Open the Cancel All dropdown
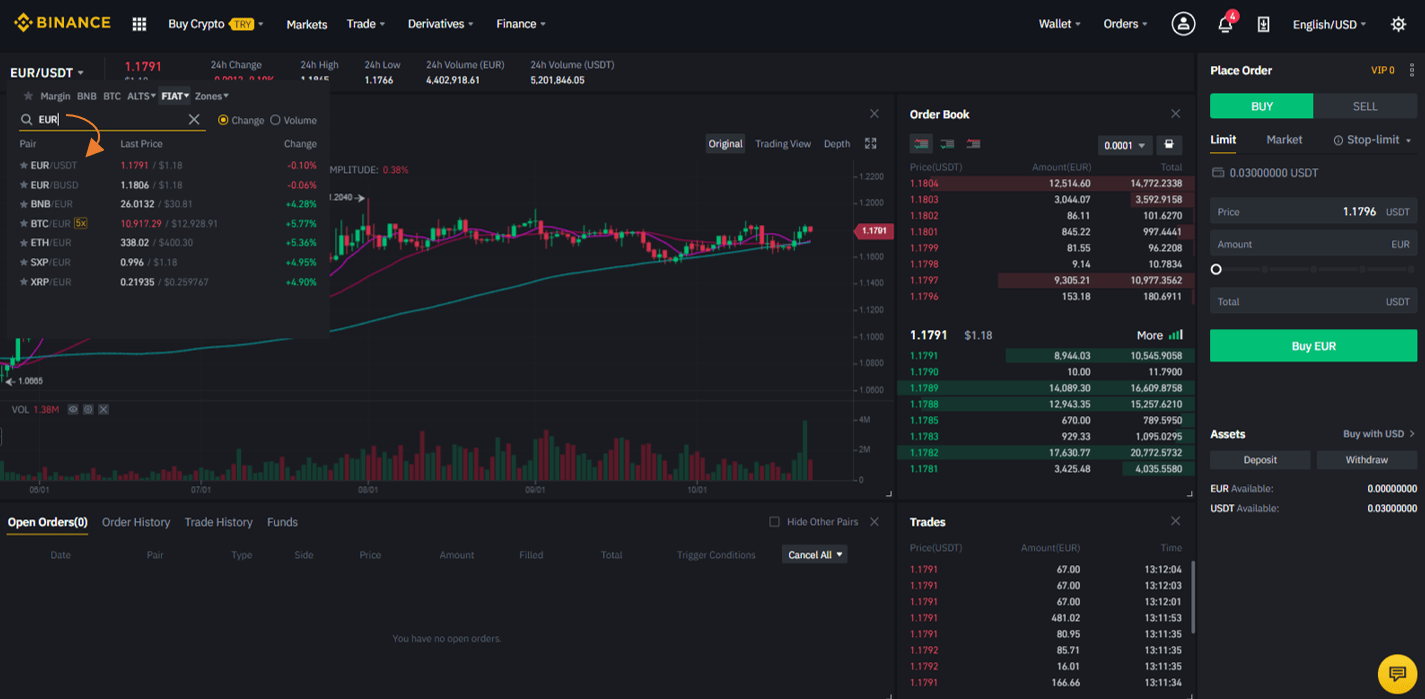The image size is (1425, 699). pyautogui.click(x=815, y=555)
